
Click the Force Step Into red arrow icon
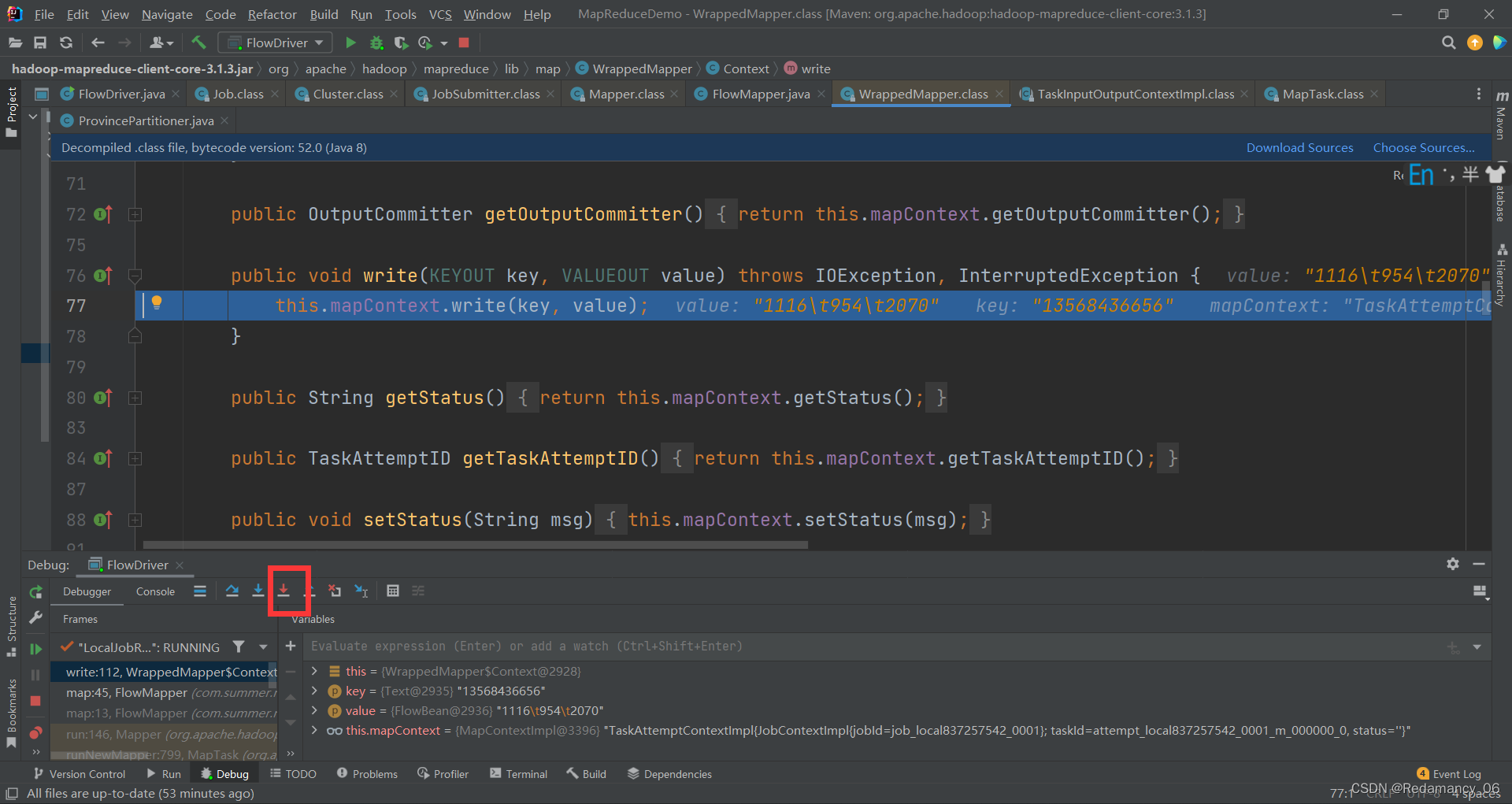point(283,591)
